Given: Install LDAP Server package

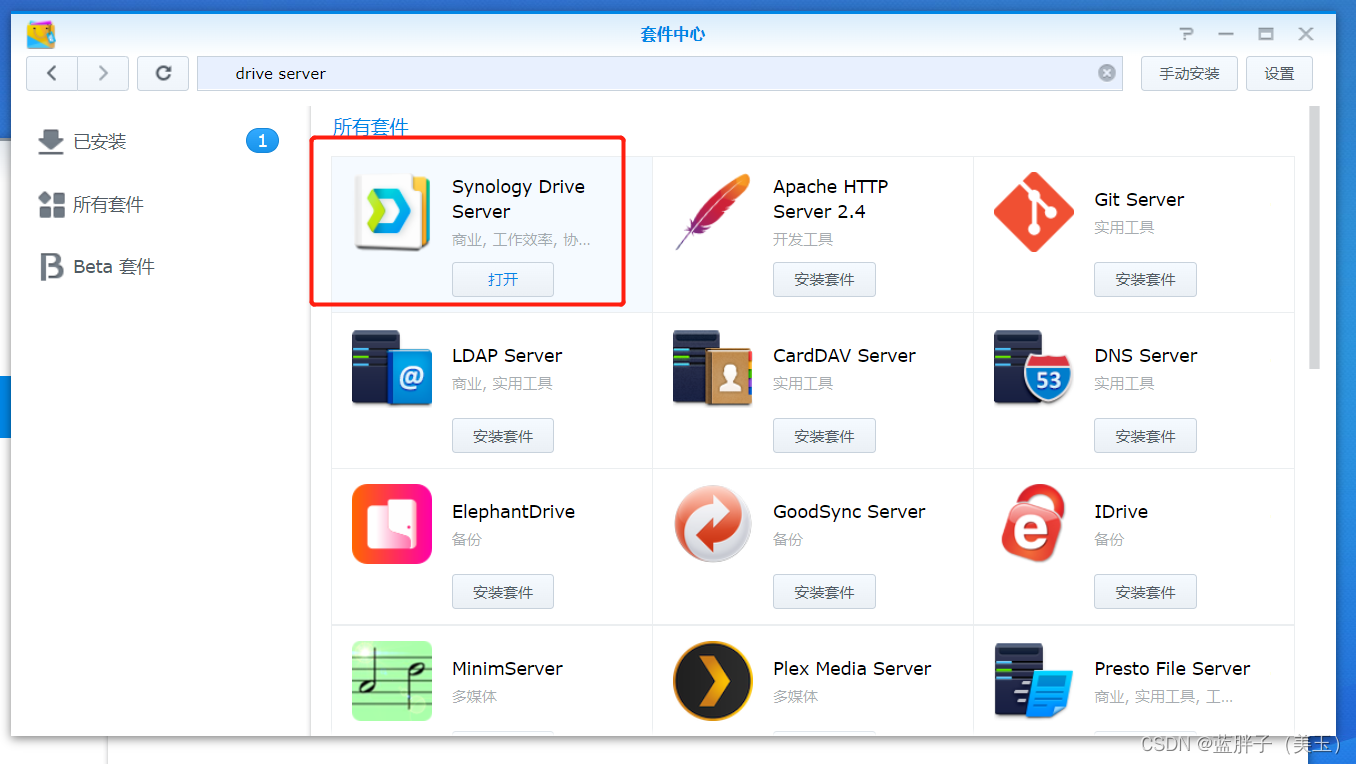Looking at the screenshot, I should [x=503, y=436].
